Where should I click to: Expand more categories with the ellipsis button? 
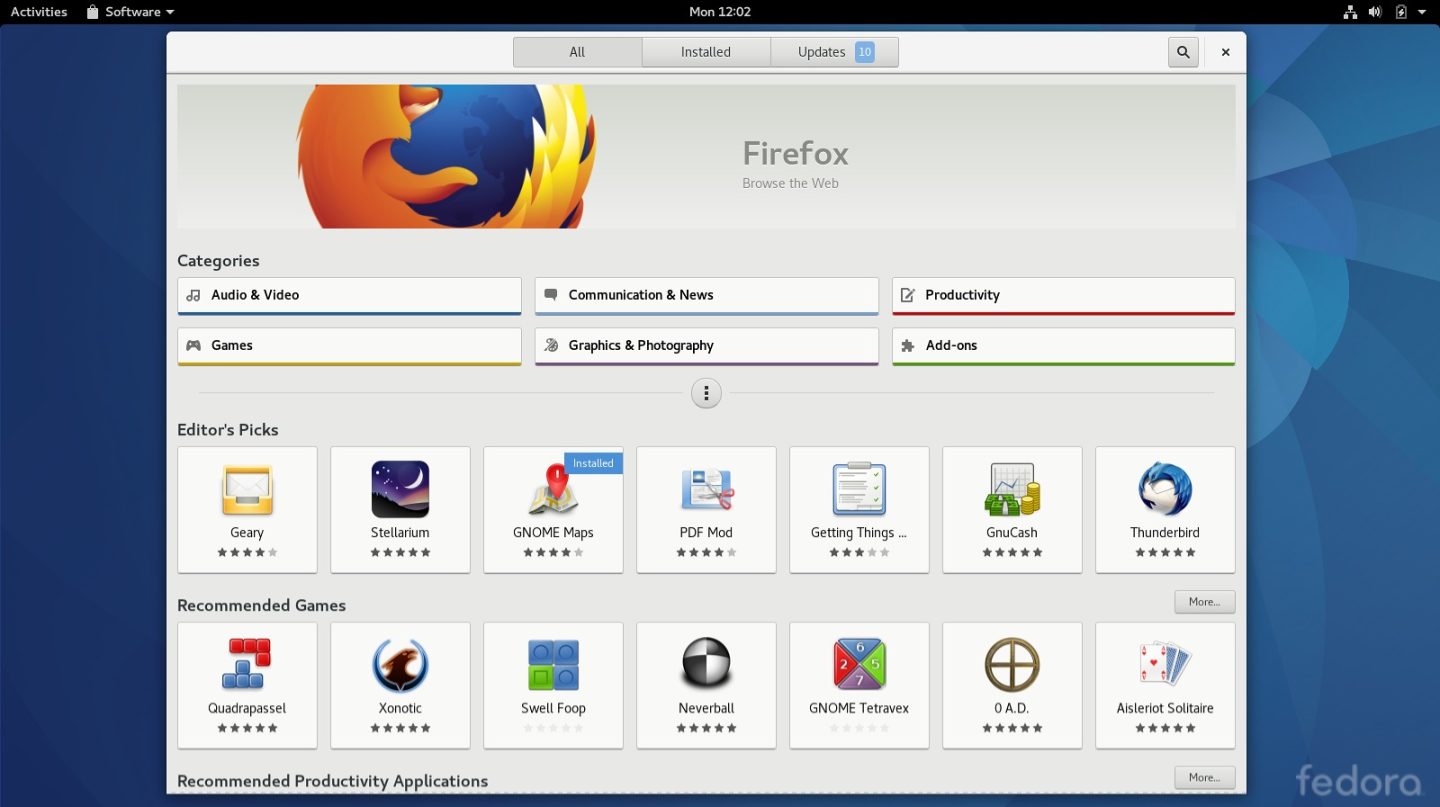706,393
